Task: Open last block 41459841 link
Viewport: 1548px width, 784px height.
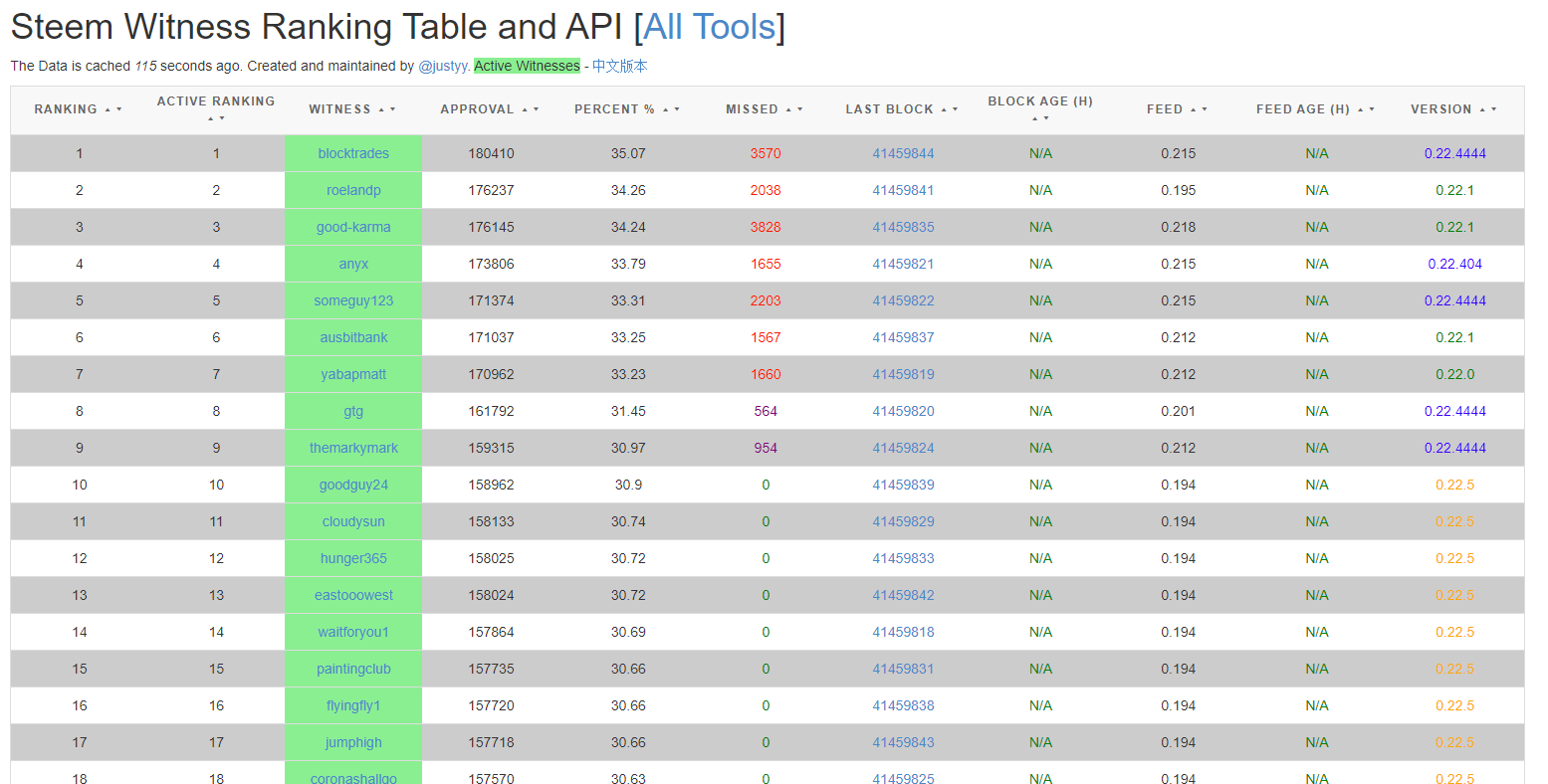Action: [903, 190]
